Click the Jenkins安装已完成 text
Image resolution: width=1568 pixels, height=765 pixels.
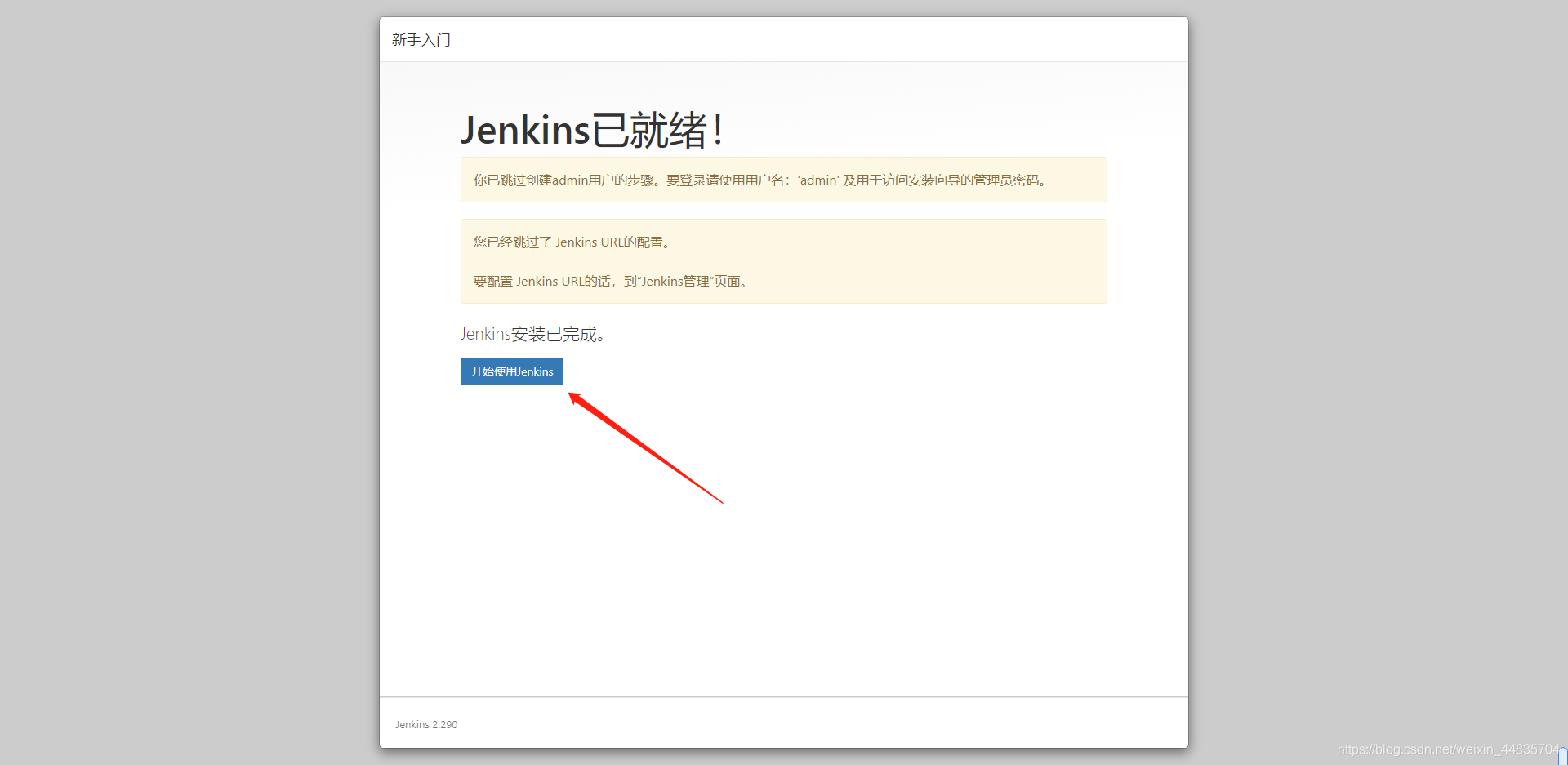tap(533, 334)
